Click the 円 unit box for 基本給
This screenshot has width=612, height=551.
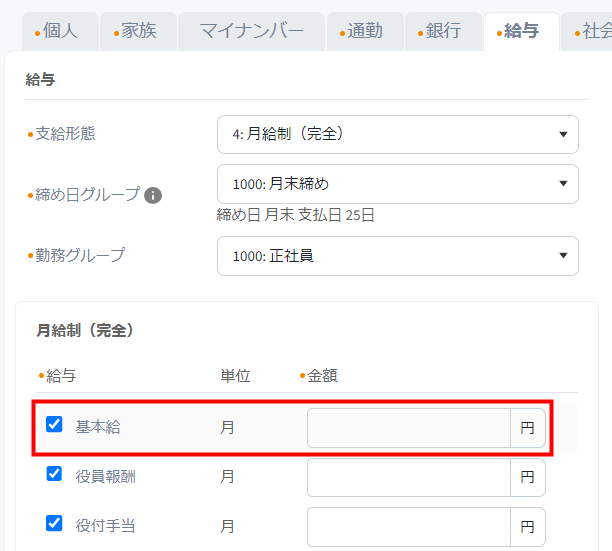click(x=528, y=428)
